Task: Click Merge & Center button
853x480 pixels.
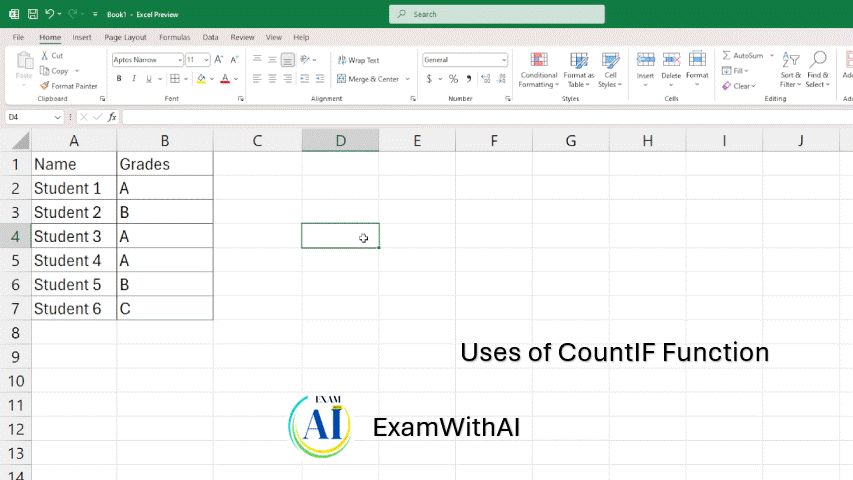Action: click(x=369, y=79)
